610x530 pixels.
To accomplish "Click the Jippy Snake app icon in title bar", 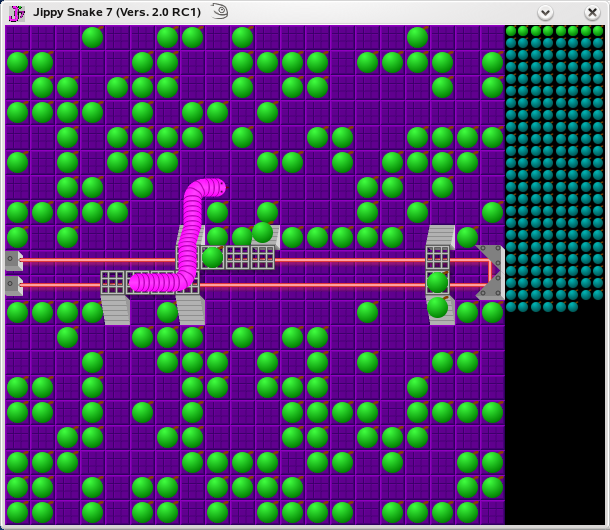I will (16, 13).
